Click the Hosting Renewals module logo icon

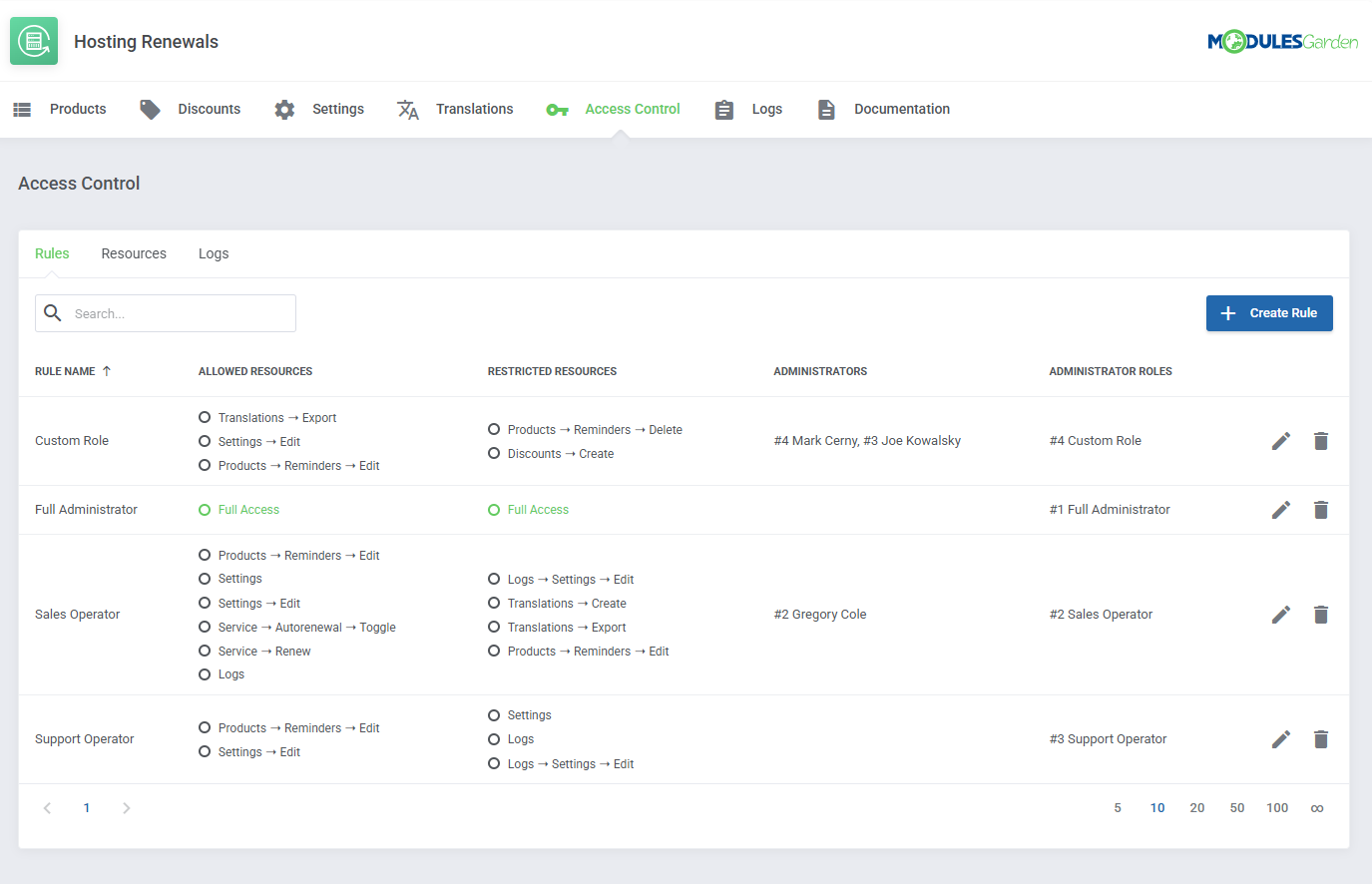(x=34, y=41)
